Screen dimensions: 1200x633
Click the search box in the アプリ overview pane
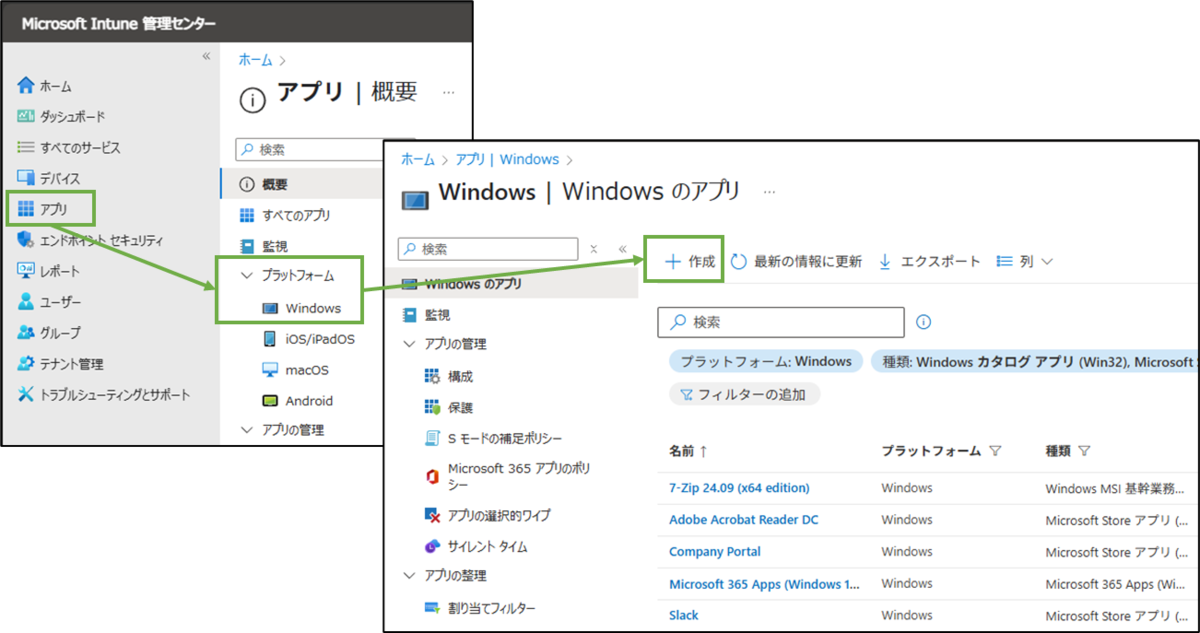(310, 149)
